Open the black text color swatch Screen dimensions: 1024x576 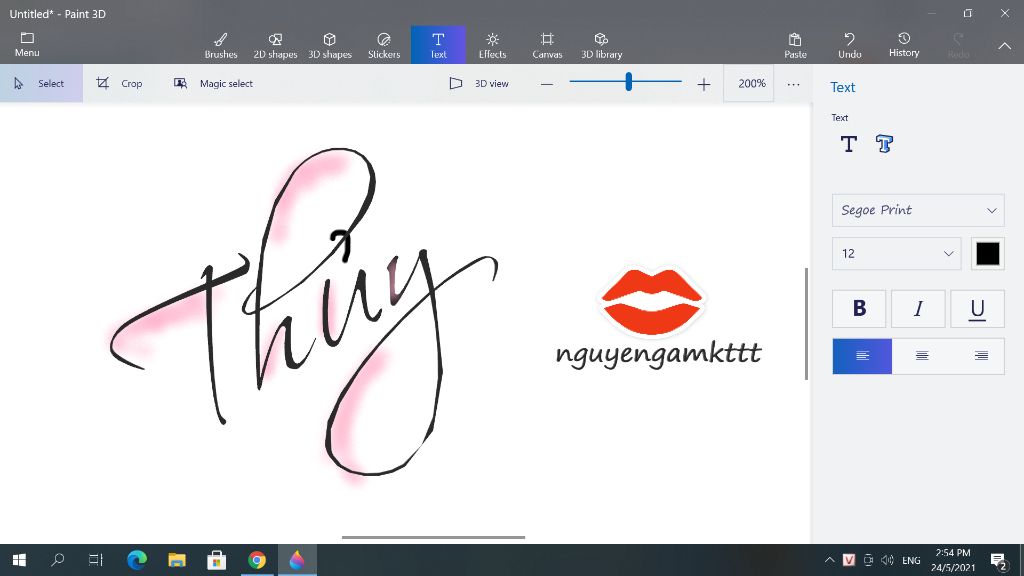pos(987,253)
